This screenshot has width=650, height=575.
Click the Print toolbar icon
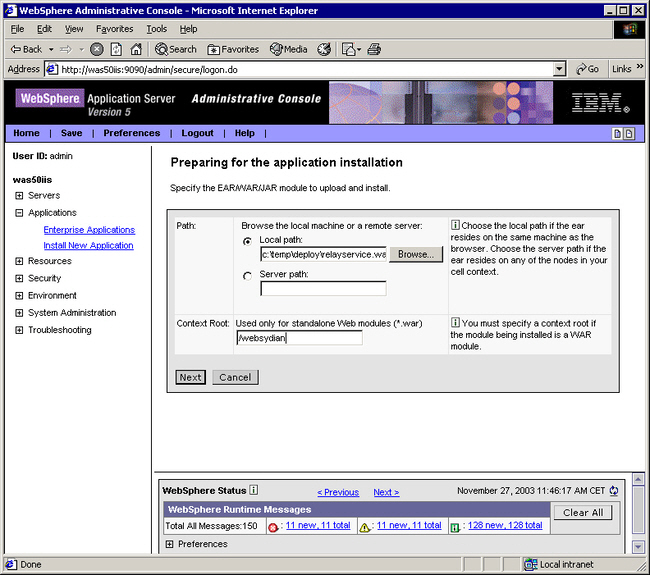click(x=374, y=49)
